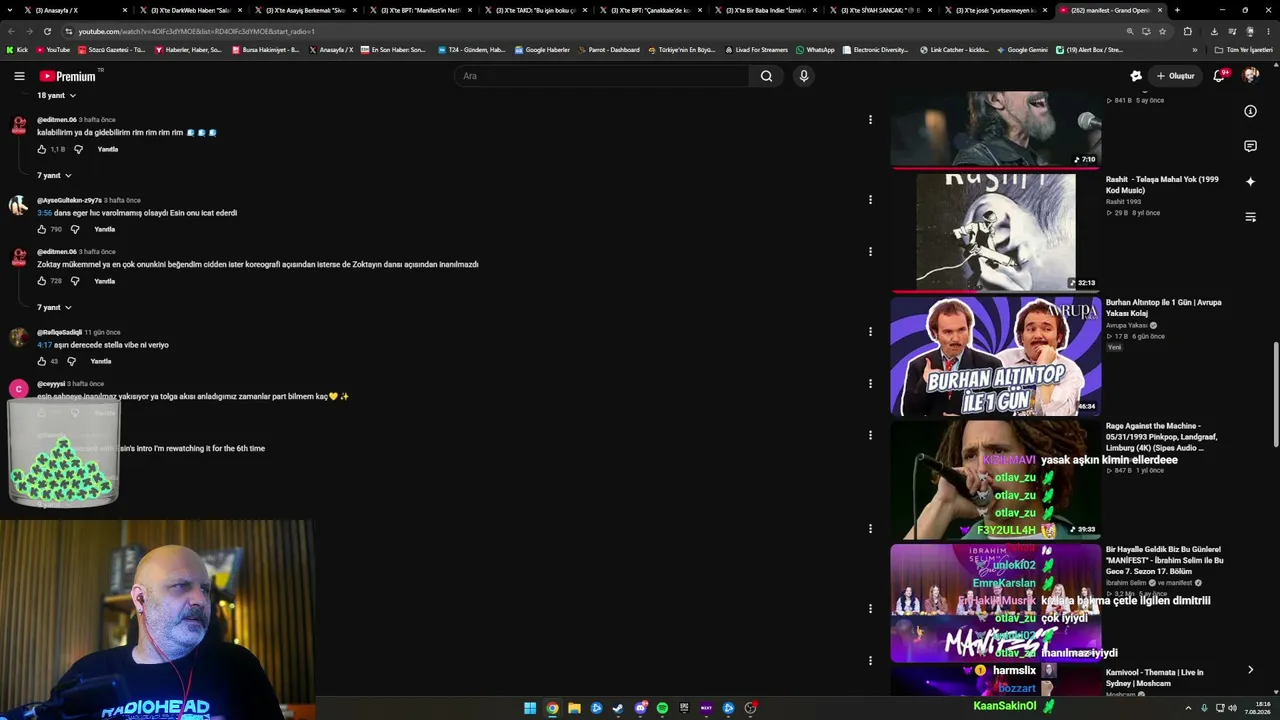Image resolution: width=1280 pixels, height=720 pixels.
Task: Switch to the "X'te Bir Baba Indie" tab
Action: [765, 10]
